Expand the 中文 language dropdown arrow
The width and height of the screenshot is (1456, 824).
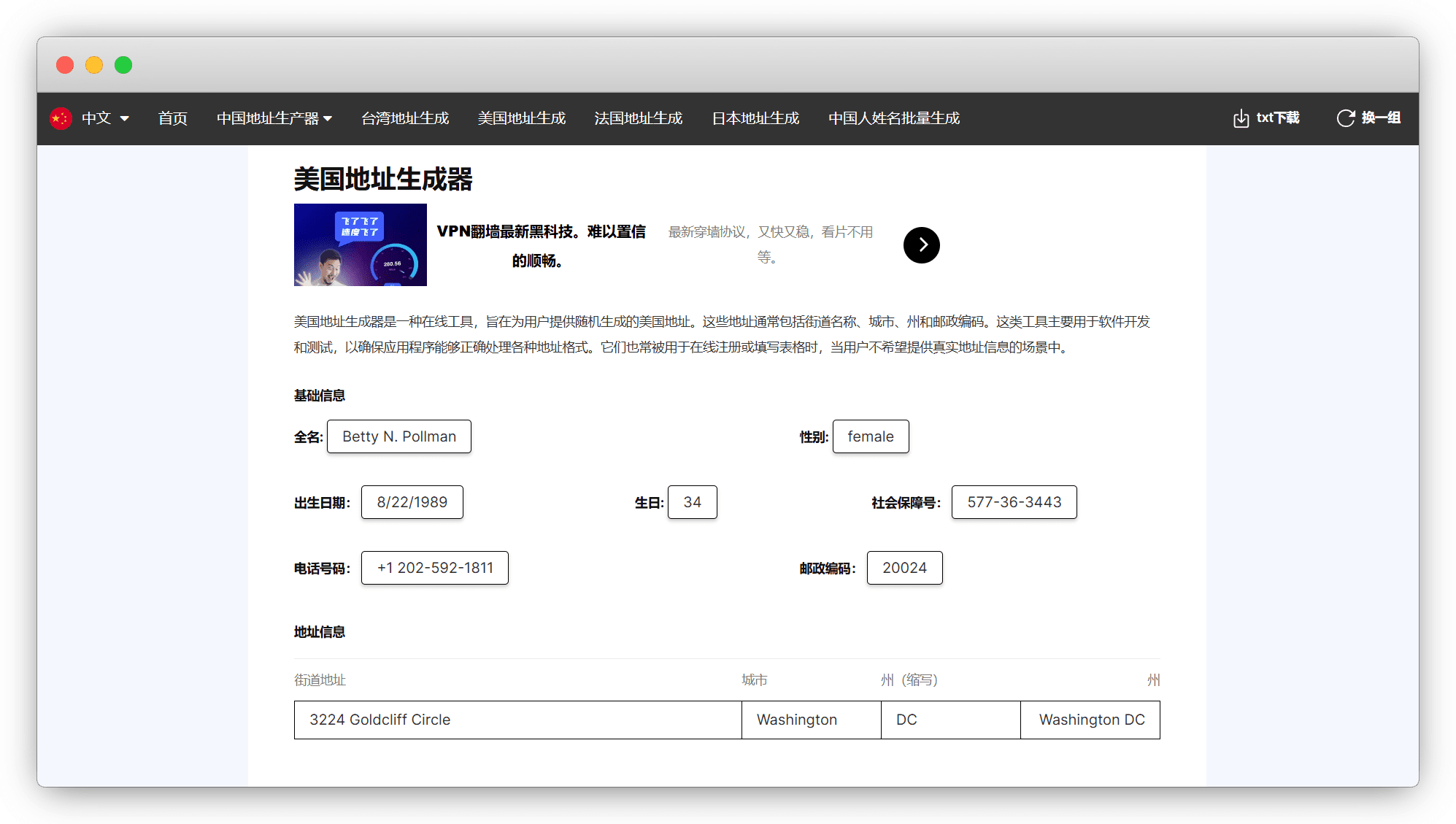pyautogui.click(x=125, y=118)
